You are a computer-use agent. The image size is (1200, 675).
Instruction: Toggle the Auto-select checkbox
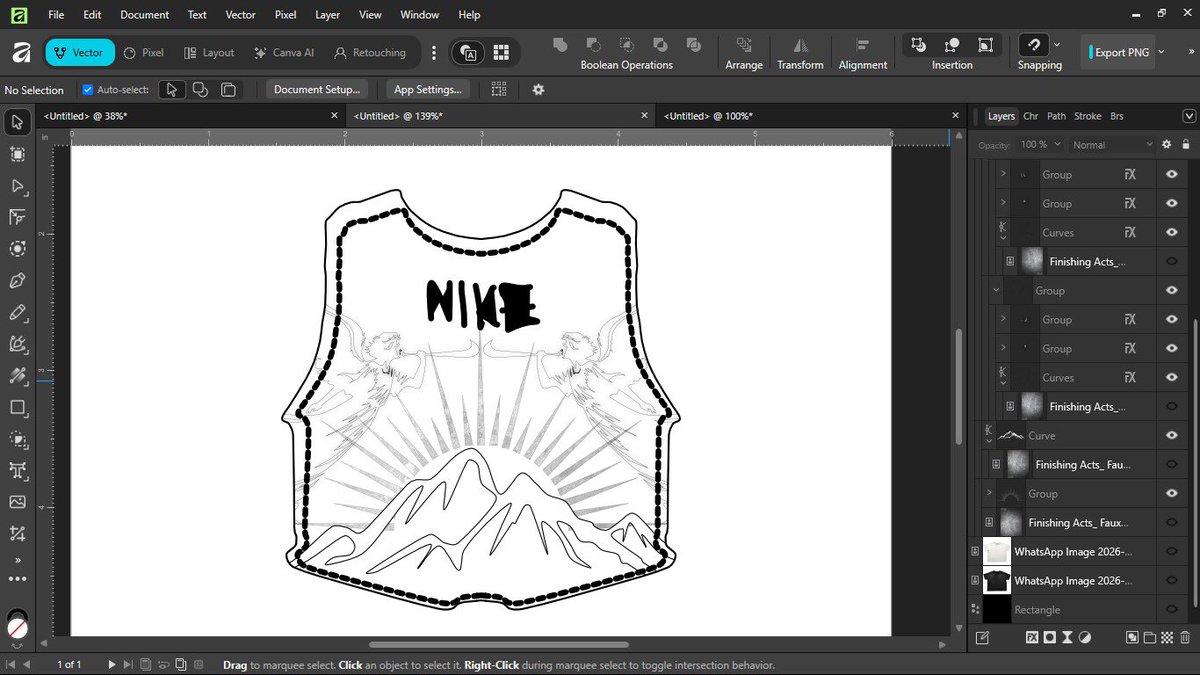pyautogui.click(x=88, y=89)
